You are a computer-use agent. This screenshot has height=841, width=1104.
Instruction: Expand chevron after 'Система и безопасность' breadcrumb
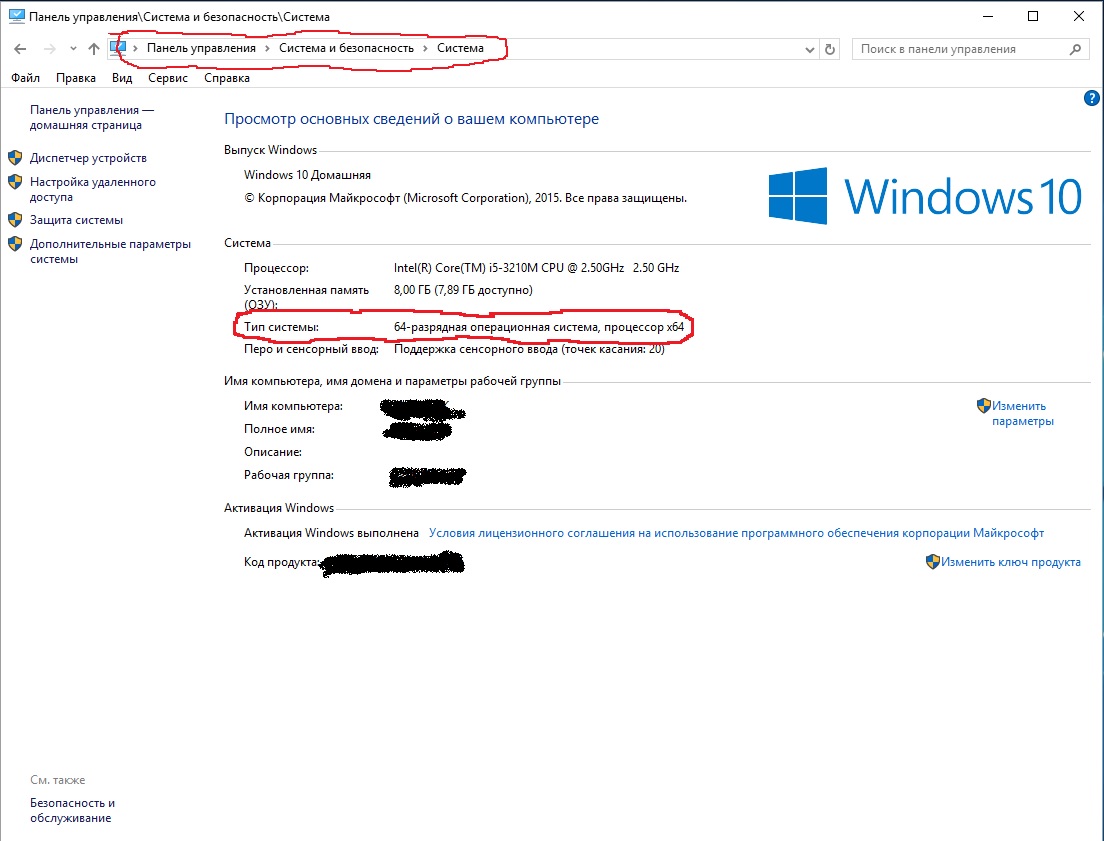click(x=425, y=49)
